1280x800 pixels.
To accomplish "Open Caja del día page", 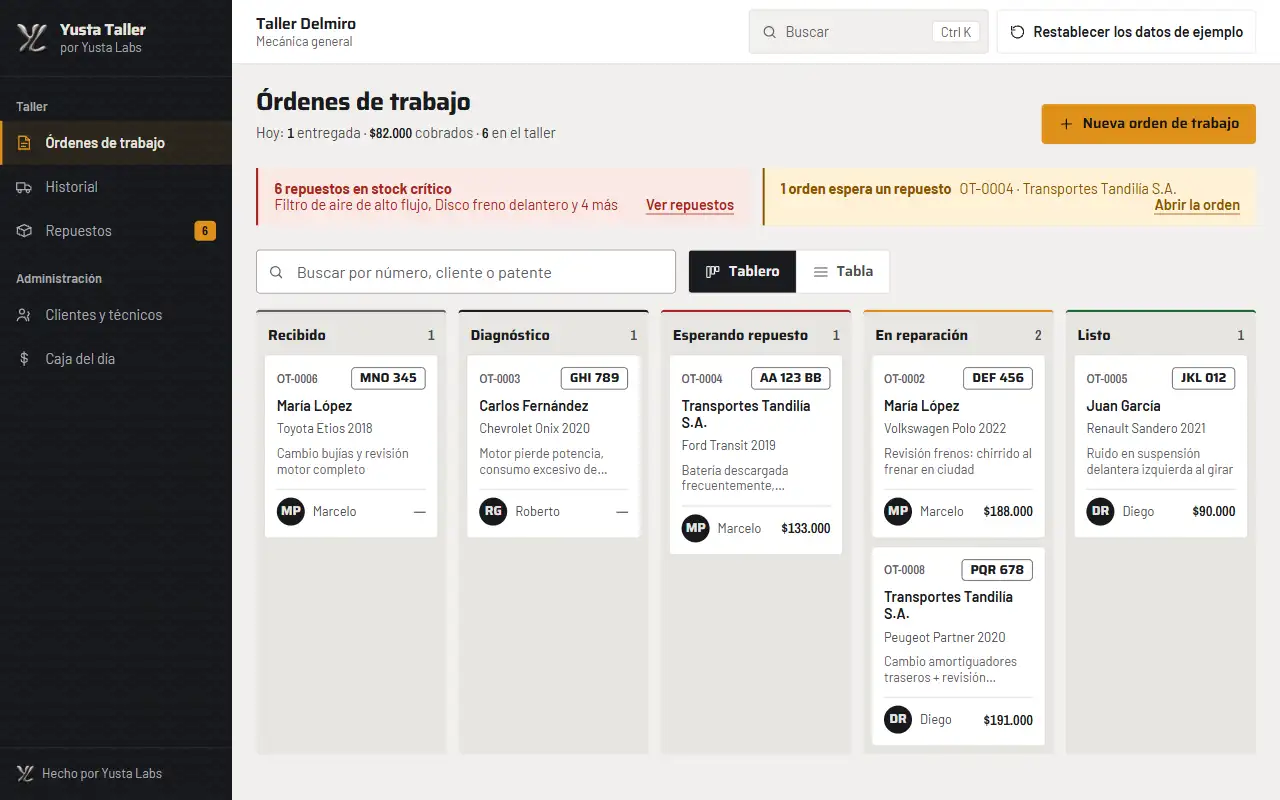I will tap(116, 359).
